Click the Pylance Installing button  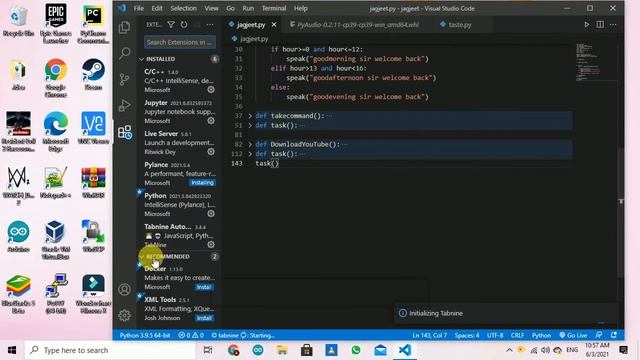click(202, 183)
